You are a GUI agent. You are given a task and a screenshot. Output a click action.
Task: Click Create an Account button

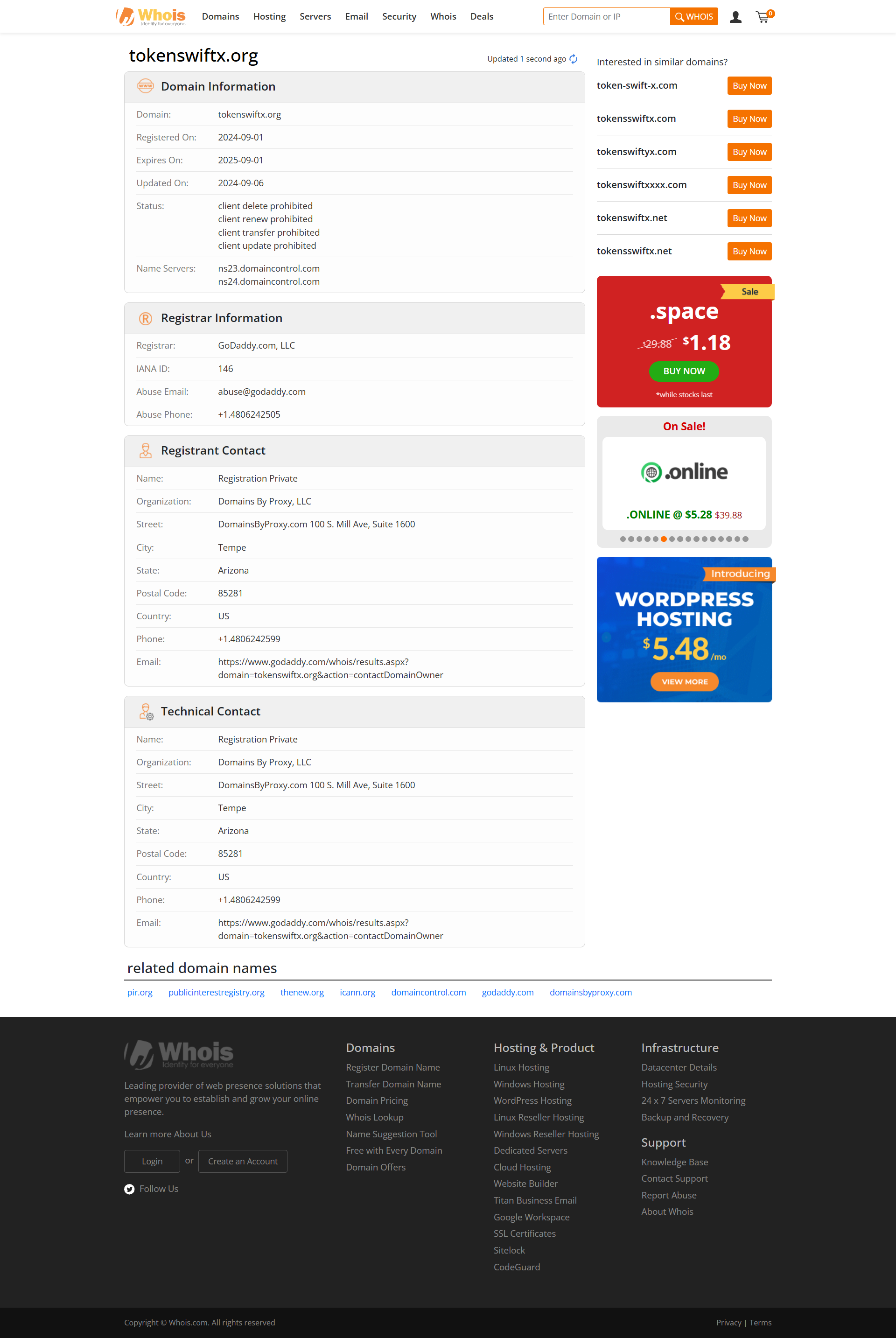coord(243,1162)
